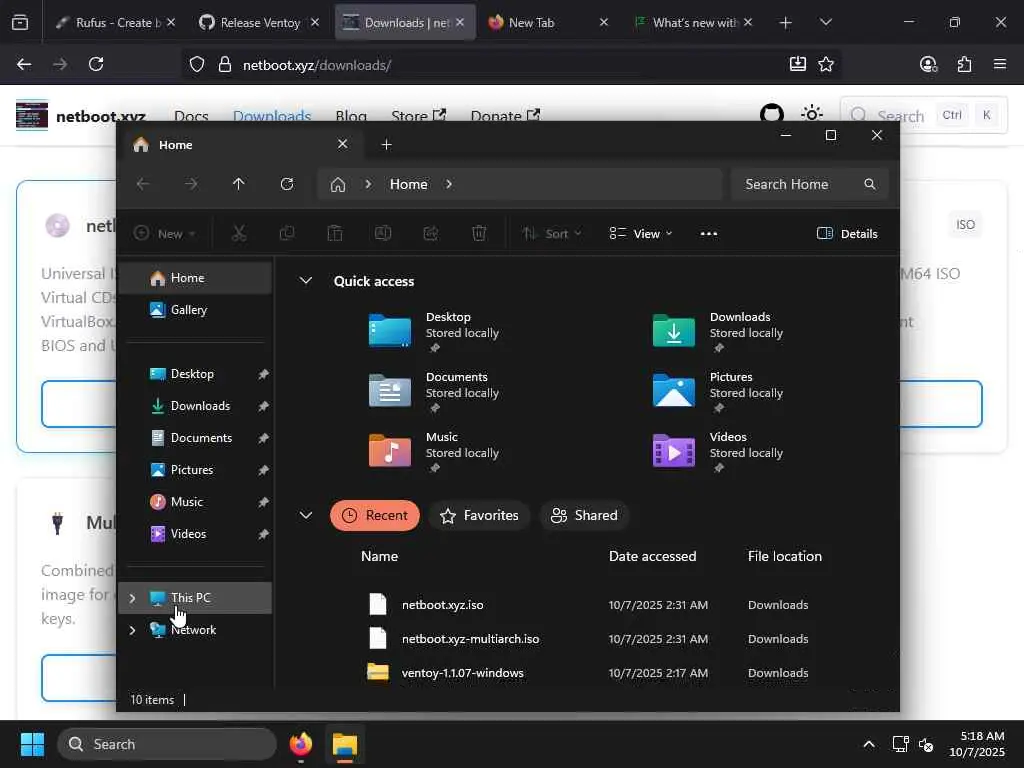The height and width of the screenshot is (768, 1024).
Task: Click the Firefox URL address bar
Action: 509,65
